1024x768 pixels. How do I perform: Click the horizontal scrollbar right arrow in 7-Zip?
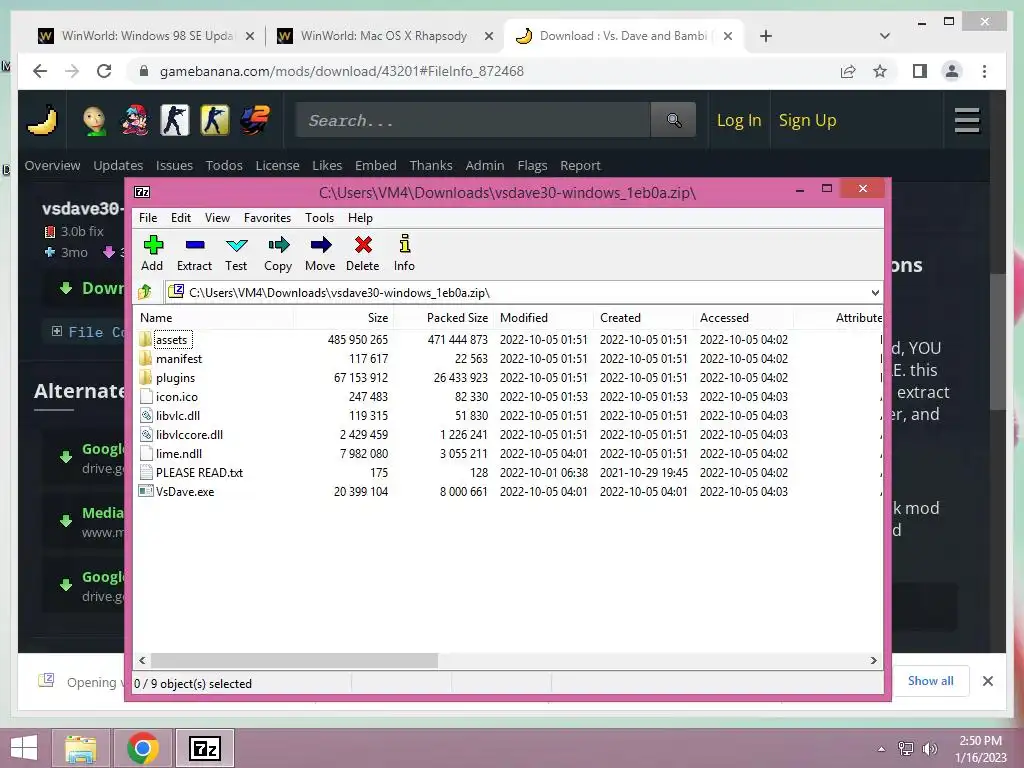pyautogui.click(x=874, y=660)
